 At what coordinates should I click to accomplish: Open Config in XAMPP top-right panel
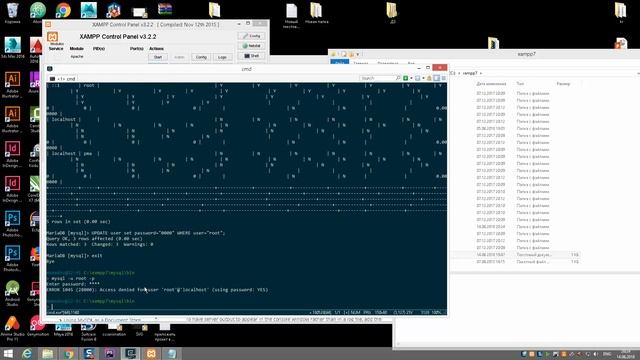(x=251, y=36)
